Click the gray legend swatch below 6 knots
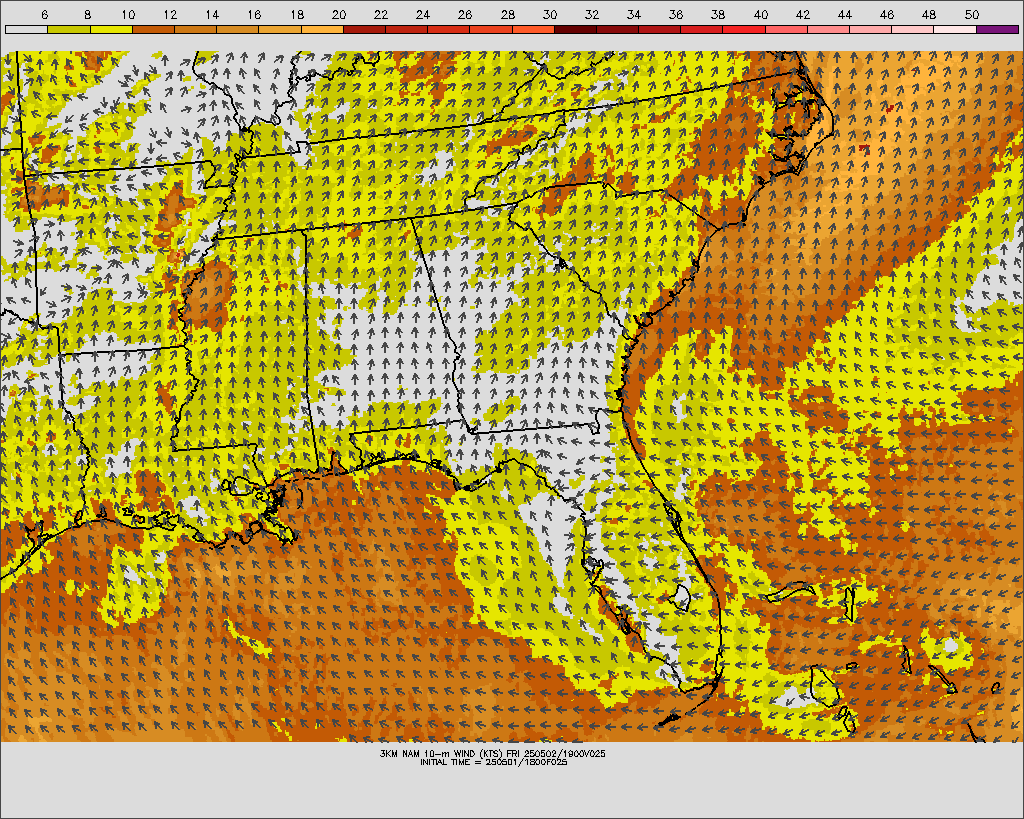Viewport: 1024px width, 819px height. (26, 29)
